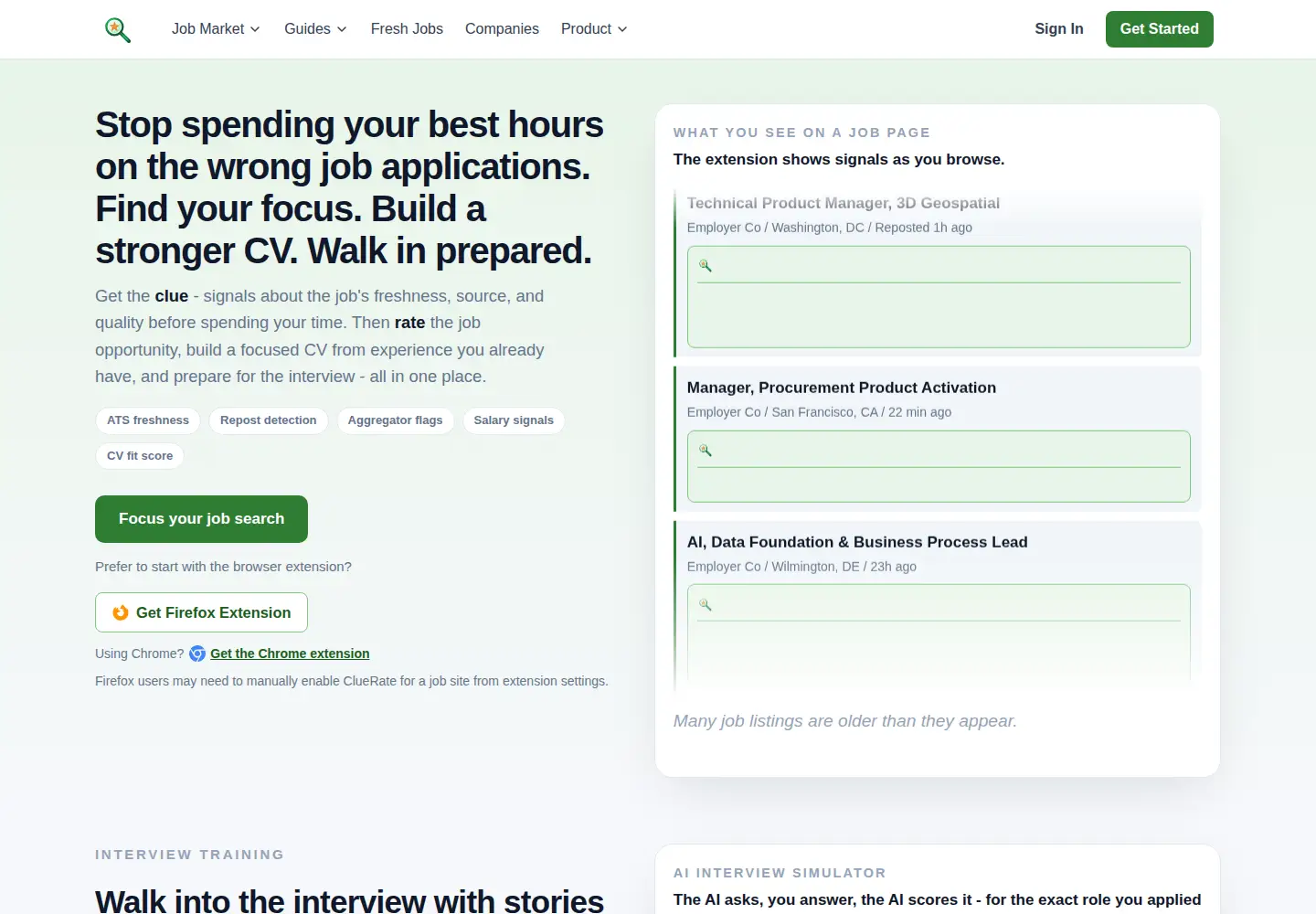The width and height of the screenshot is (1316, 914).
Task: Click magnifier icon under Technical Product Manager listing
Action: [x=706, y=265]
